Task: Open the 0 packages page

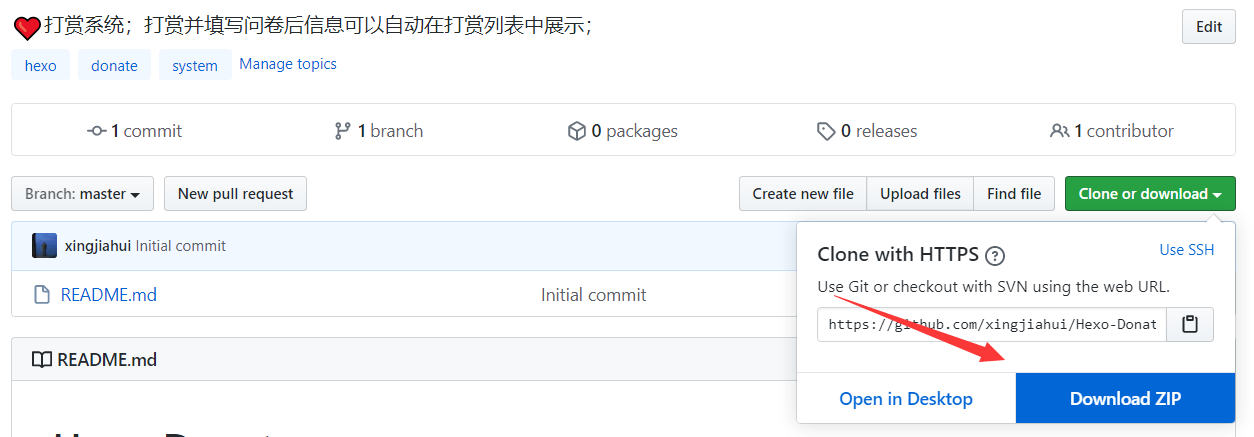Action: [x=622, y=131]
